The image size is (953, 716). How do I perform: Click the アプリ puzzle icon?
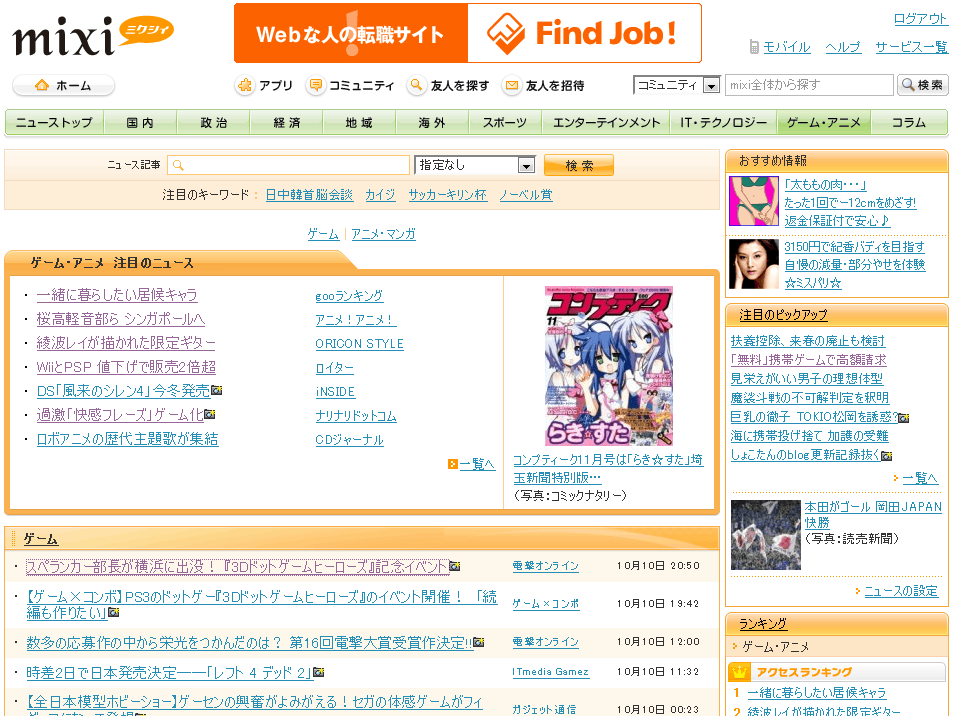[244, 86]
